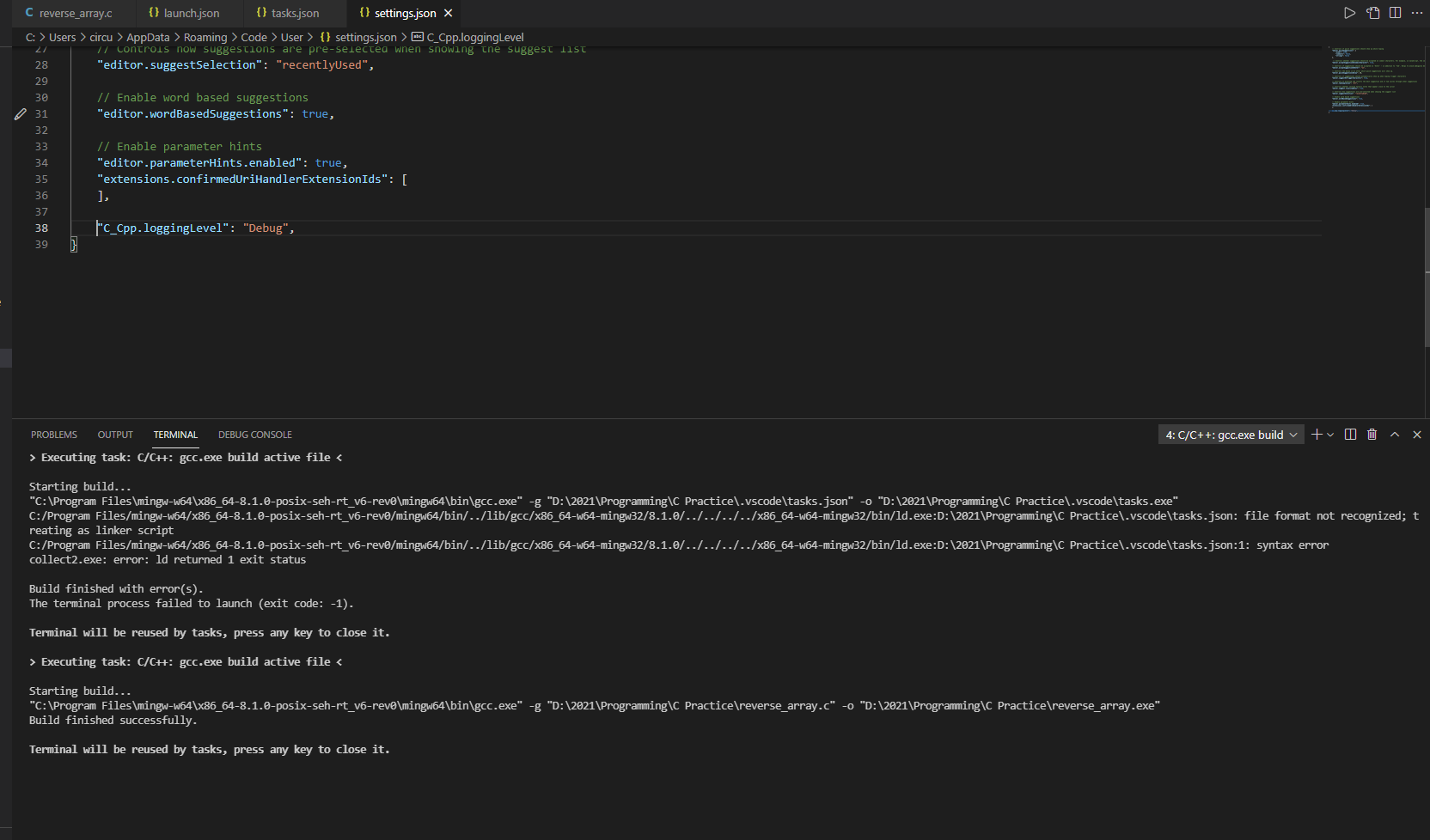Switch to the PROBLEMS tab
Image resolution: width=1430 pixels, height=840 pixels.
[53, 435]
